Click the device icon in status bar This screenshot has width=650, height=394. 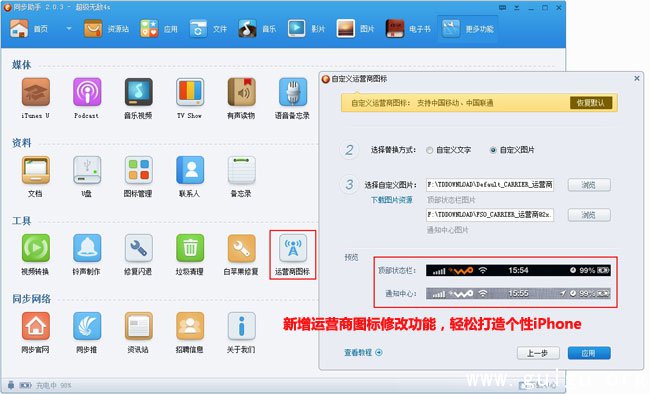coord(11,385)
